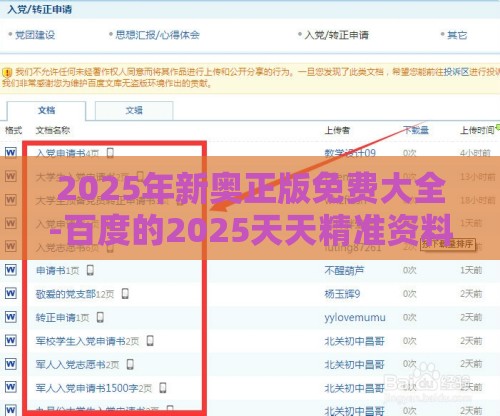Switch to the 文档 tab
The width and height of the screenshot is (500, 416).
click(x=46, y=110)
